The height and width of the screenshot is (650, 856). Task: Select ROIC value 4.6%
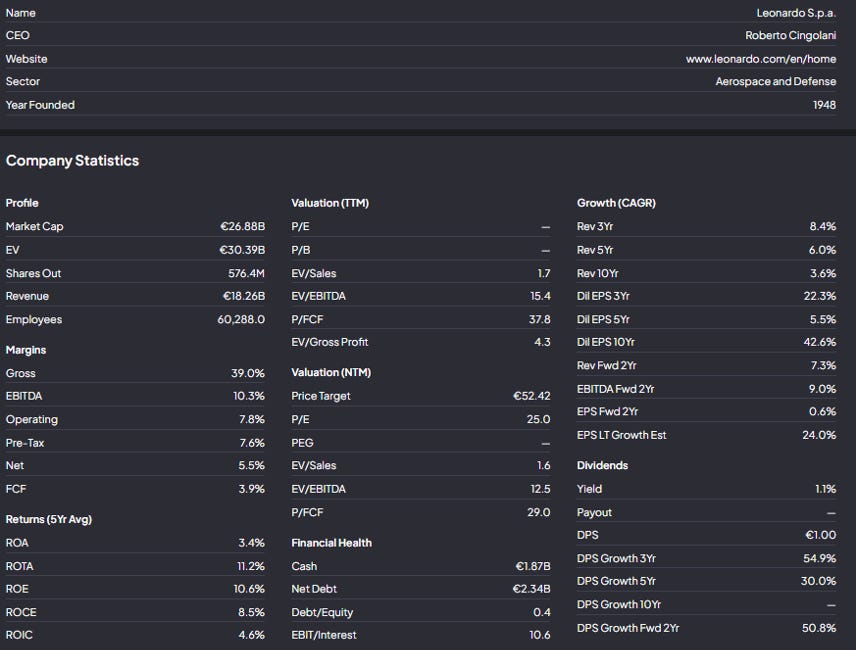[252, 635]
